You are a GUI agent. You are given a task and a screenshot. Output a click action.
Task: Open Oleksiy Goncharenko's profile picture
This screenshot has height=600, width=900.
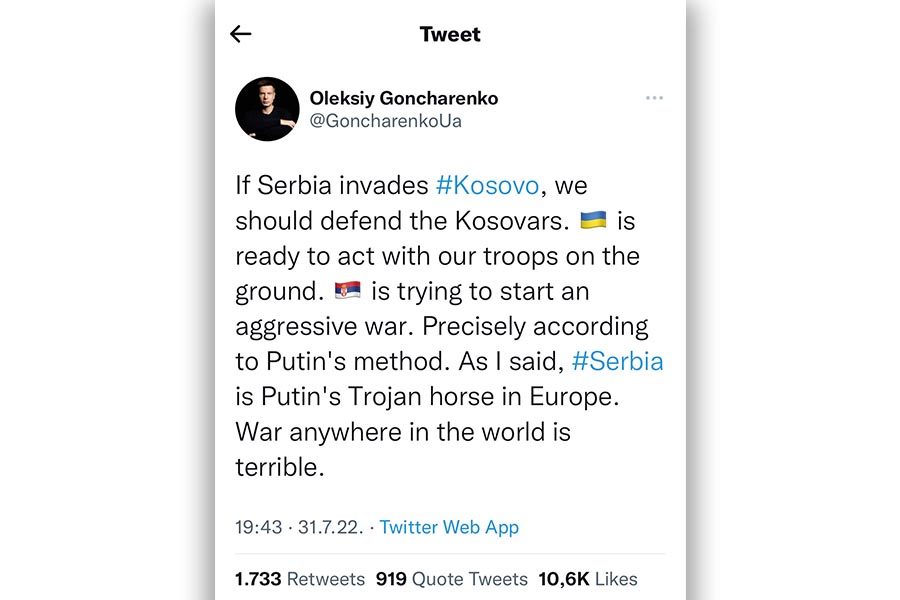tap(267, 109)
